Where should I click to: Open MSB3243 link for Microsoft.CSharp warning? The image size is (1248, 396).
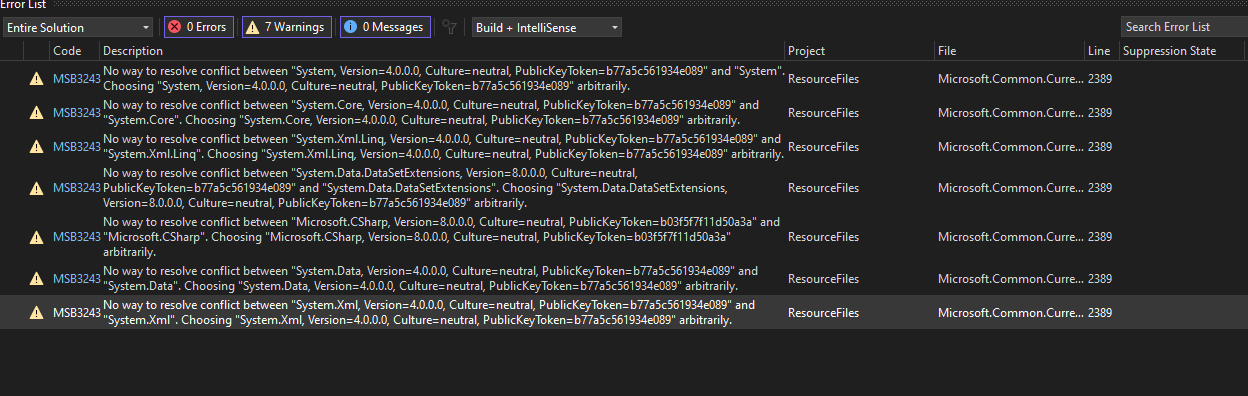pos(77,237)
